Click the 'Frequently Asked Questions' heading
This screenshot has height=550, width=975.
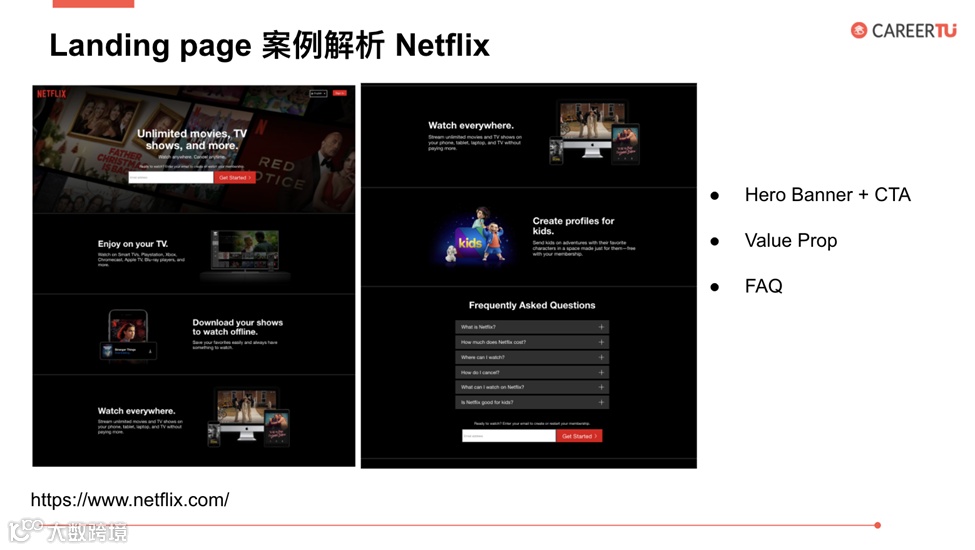tap(532, 305)
